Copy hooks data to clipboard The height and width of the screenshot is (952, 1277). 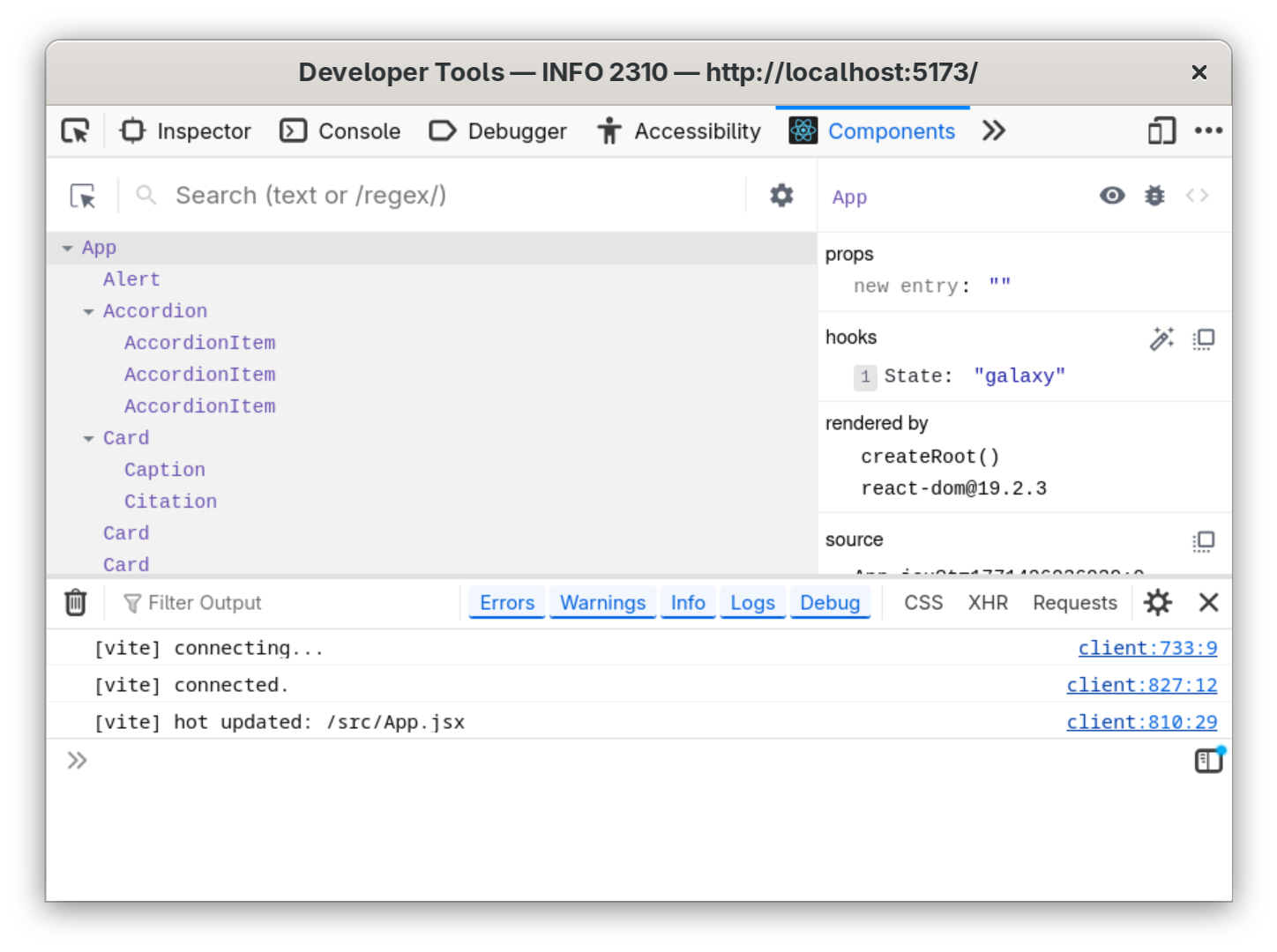(1204, 338)
